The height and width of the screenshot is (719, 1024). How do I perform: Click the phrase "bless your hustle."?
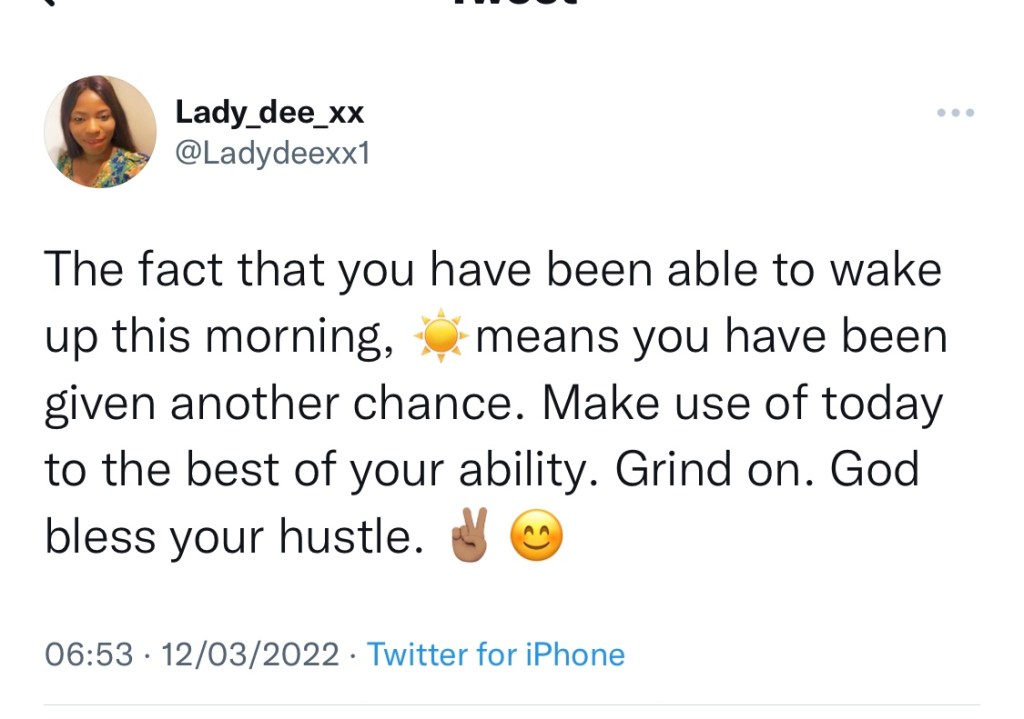point(229,538)
